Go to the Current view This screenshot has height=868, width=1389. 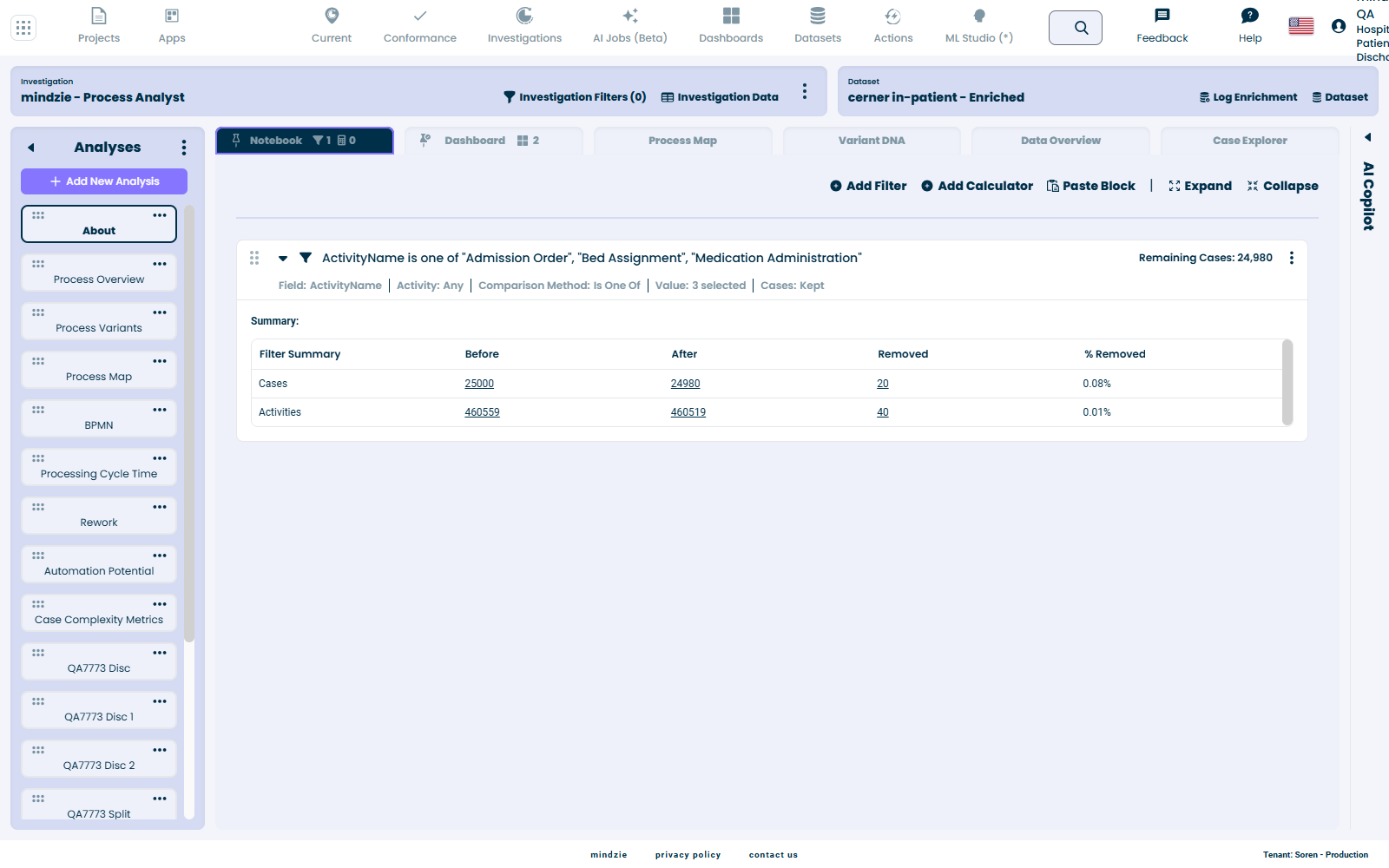(332, 26)
